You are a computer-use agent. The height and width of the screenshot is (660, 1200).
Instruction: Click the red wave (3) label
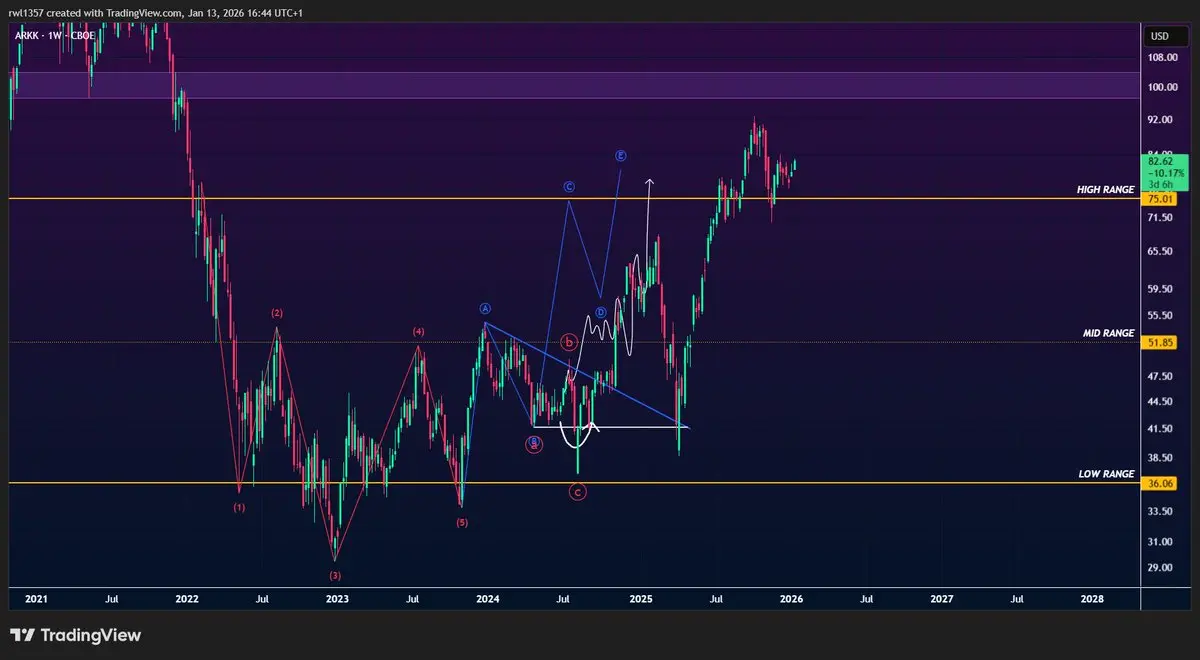(335, 575)
